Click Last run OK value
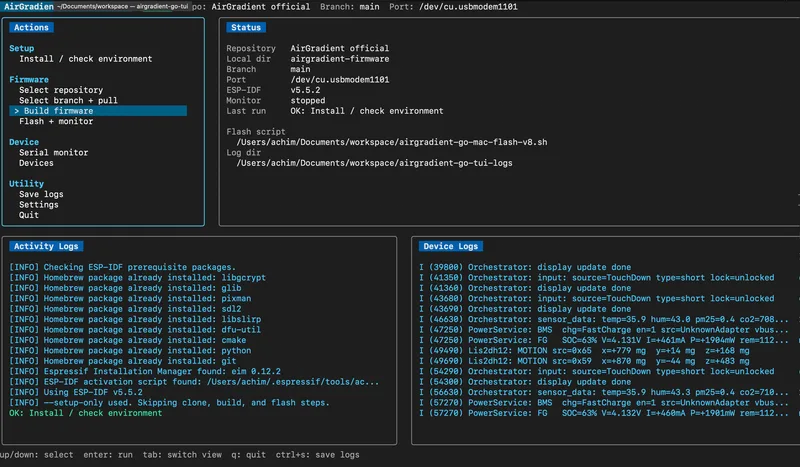The width and height of the screenshot is (800, 467). tap(367, 111)
